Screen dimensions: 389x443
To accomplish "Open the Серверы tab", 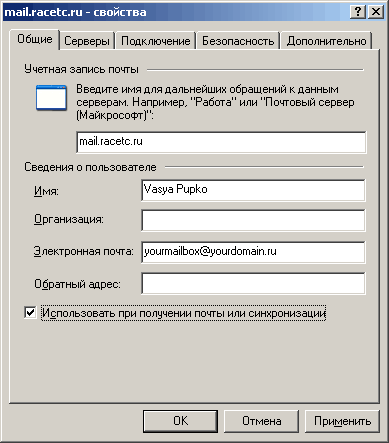I will [x=87, y=41].
